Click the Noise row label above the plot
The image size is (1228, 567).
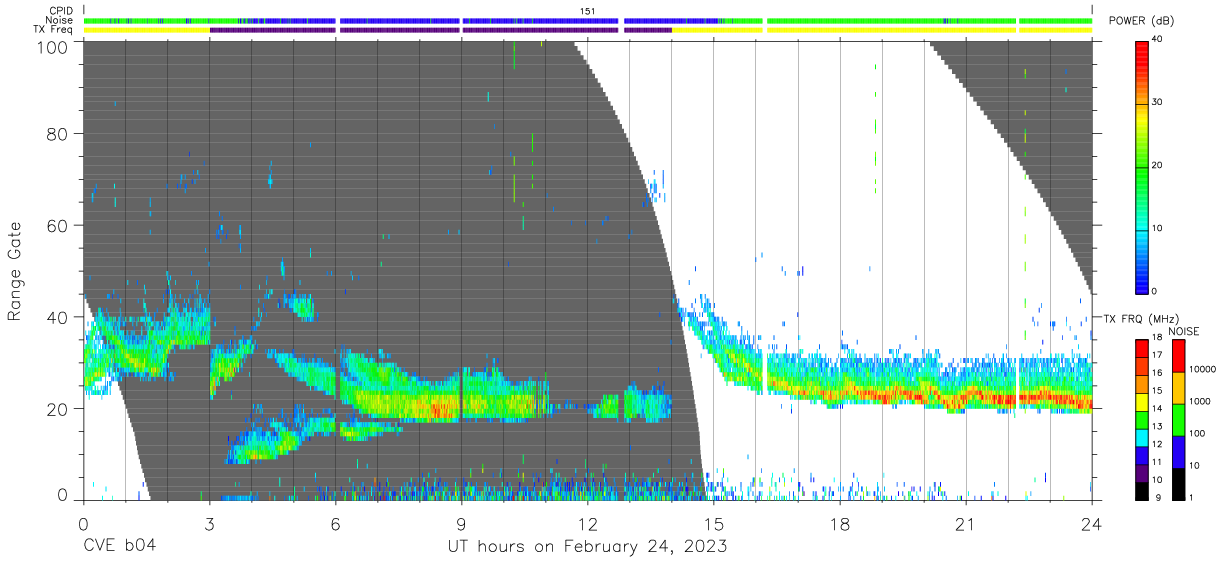[60, 20]
